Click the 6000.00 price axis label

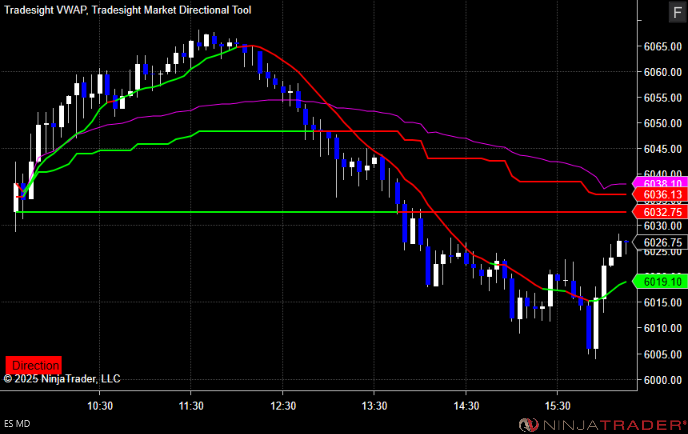pyautogui.click(x=663, y=380)
